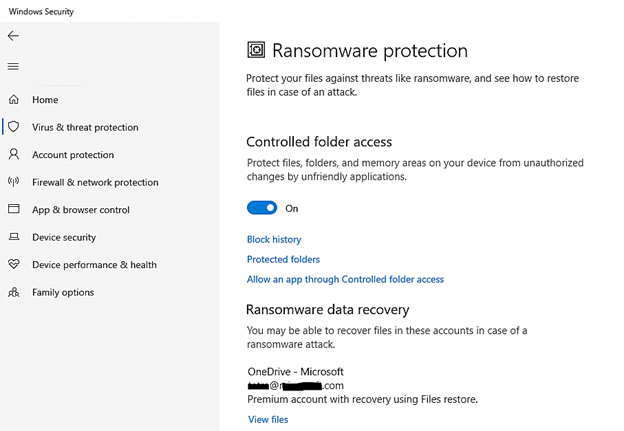Viewport: 624px width, 431px height.
Task: Click the App & browser control icon
Action: [x=14, y=210]
